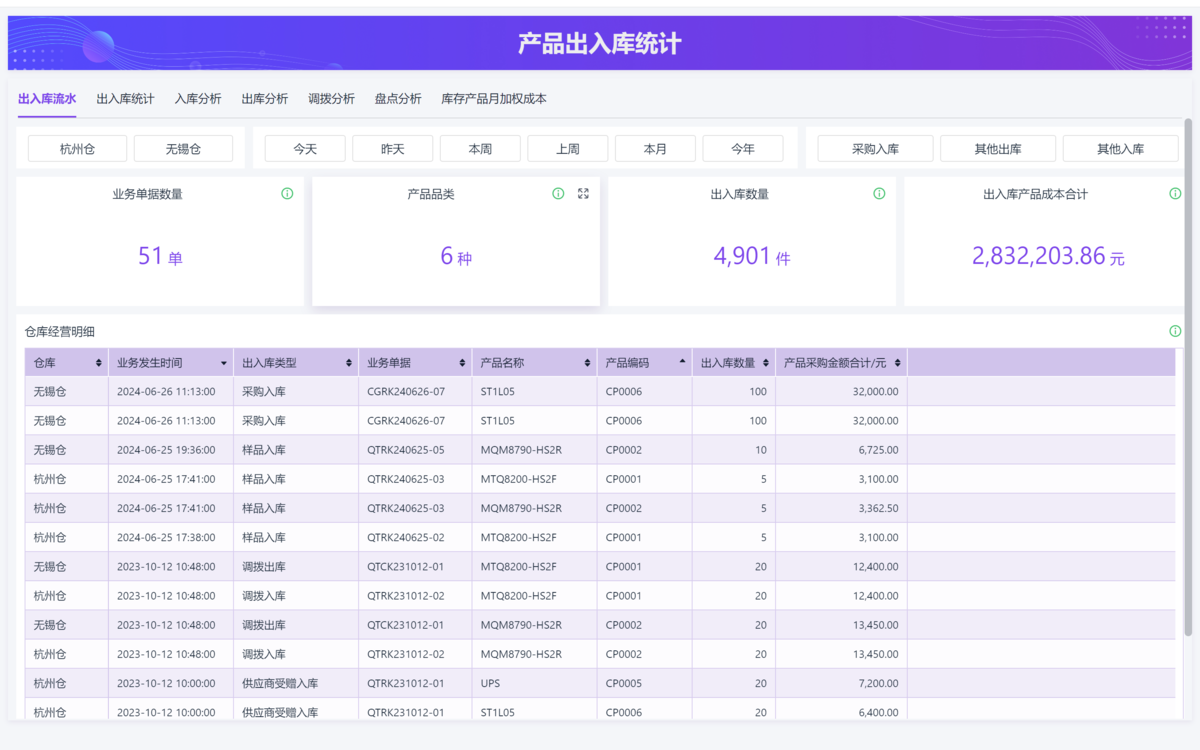Sort by 产品采购金额合计 column arrows
Screen dimensions: 1200x750
(897, 363)
